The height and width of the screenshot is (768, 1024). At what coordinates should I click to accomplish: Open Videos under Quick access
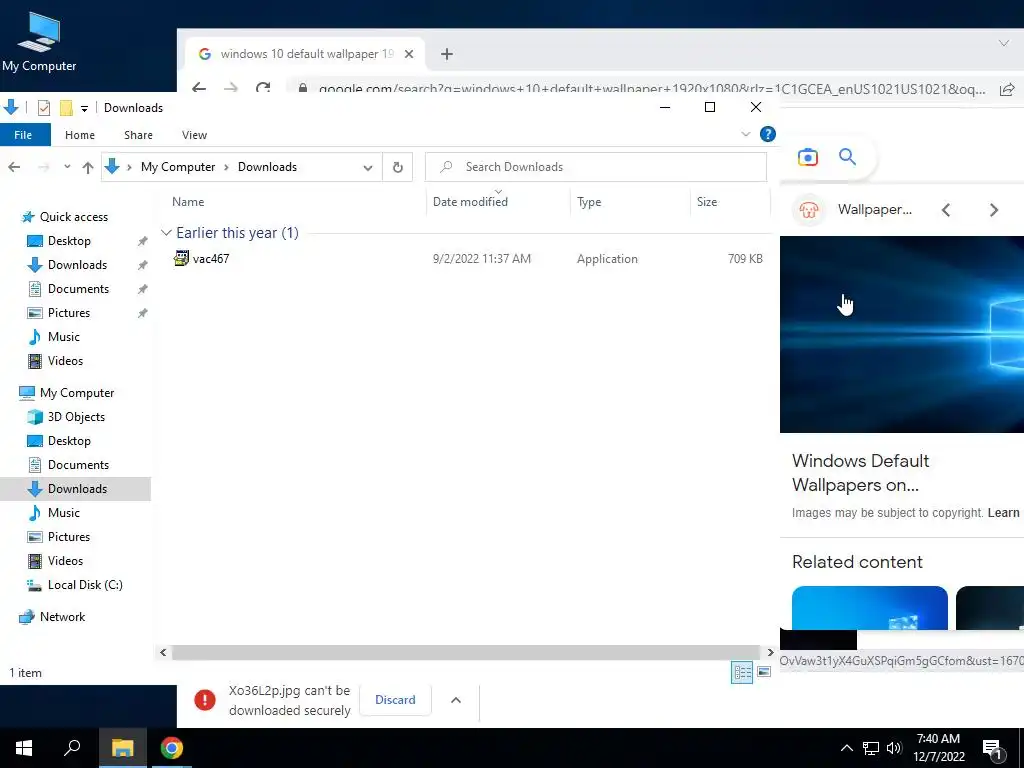pos(65,361)
